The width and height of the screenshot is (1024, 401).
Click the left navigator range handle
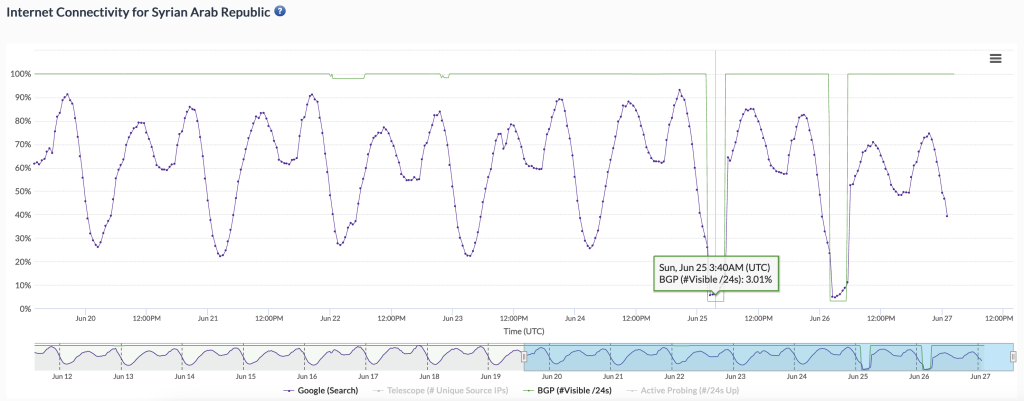[x=523, y=356]
